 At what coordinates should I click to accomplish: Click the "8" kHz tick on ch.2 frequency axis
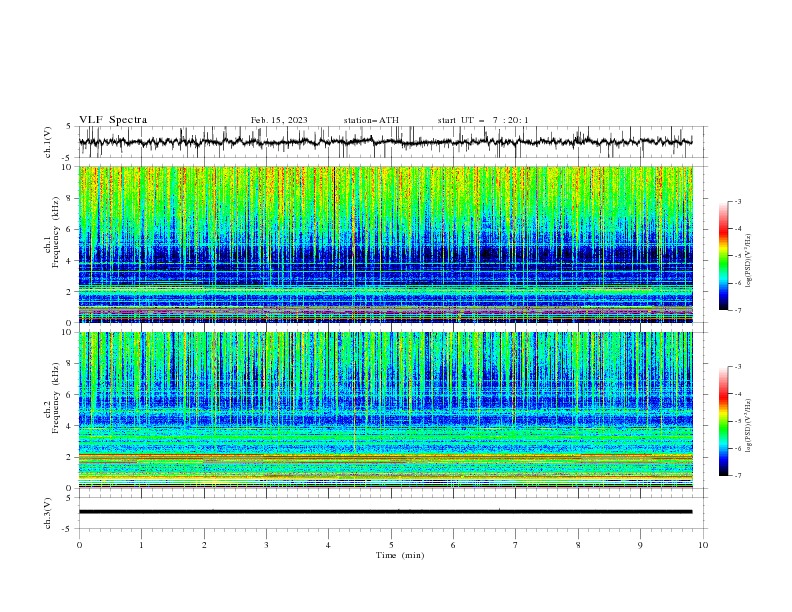pos(71,364)
